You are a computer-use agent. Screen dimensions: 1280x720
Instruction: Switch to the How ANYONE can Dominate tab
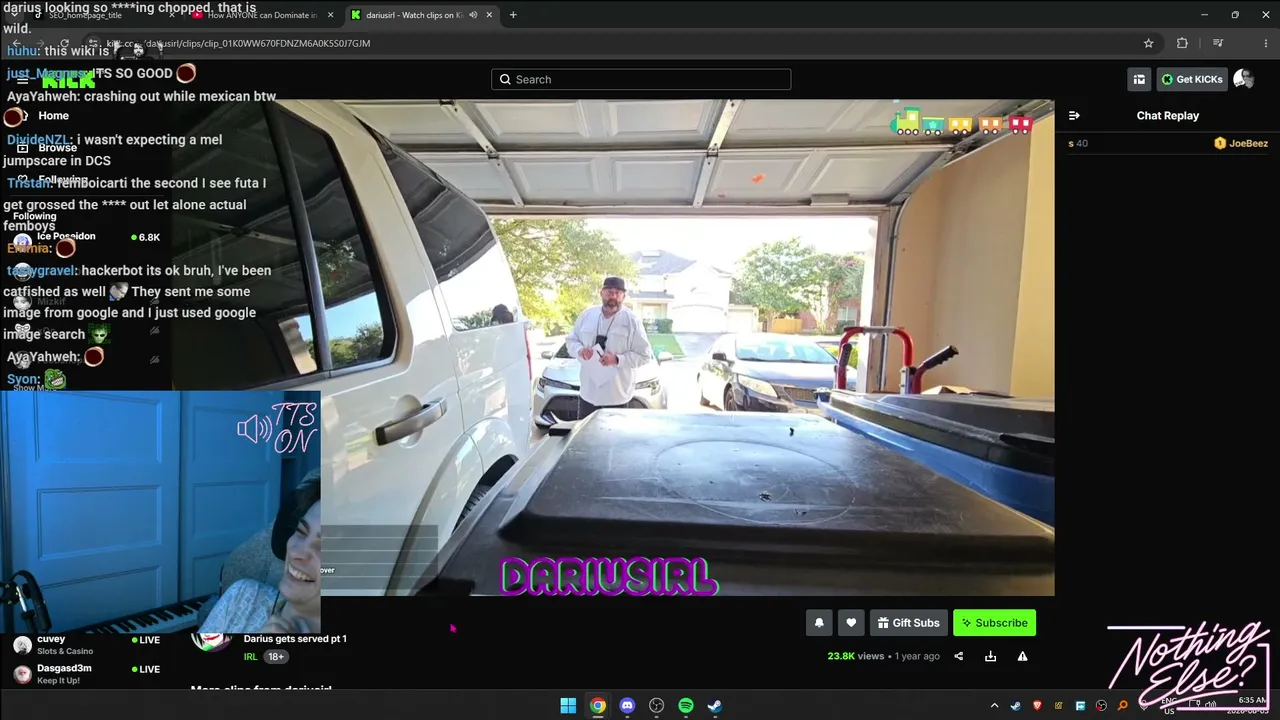coord(262,15)
